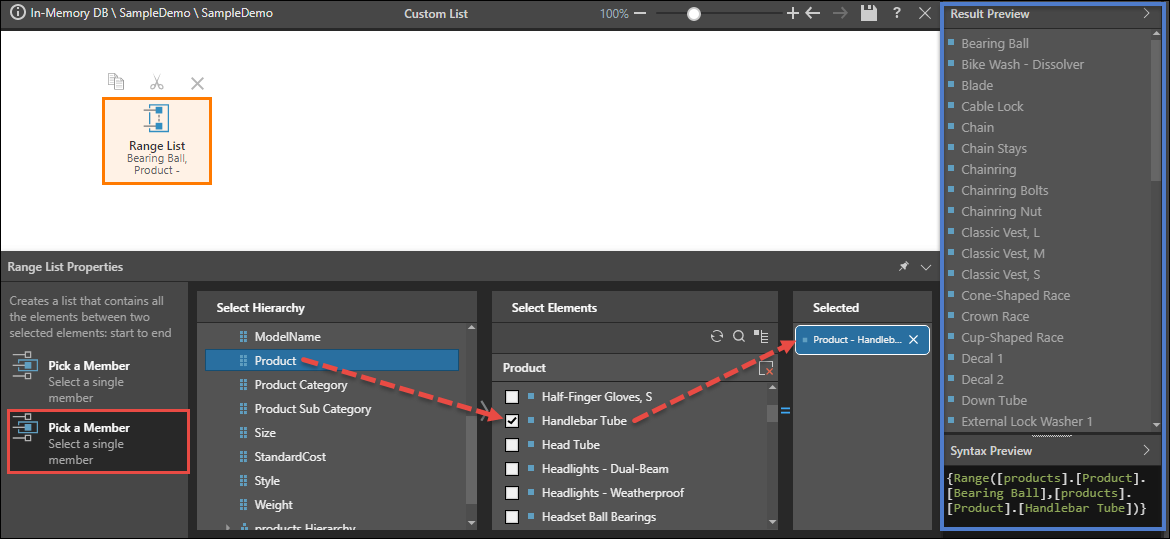Click the undo back arrow in top toolbar
This screenshot has height=539, width=1170.
[813, 14]
